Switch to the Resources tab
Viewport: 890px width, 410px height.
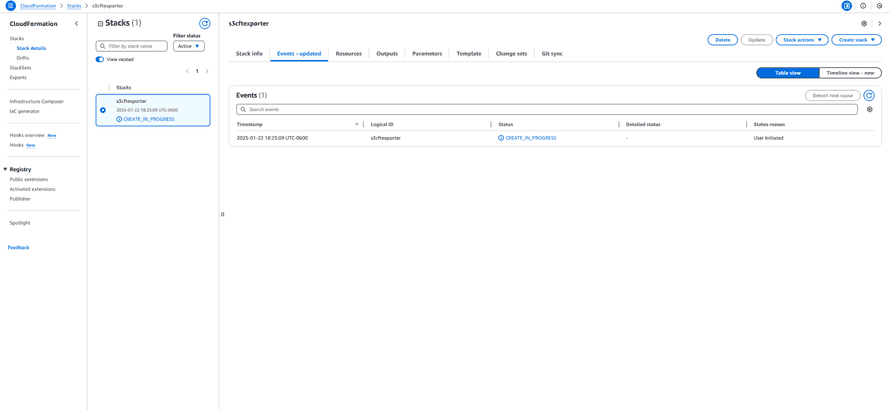348,54
